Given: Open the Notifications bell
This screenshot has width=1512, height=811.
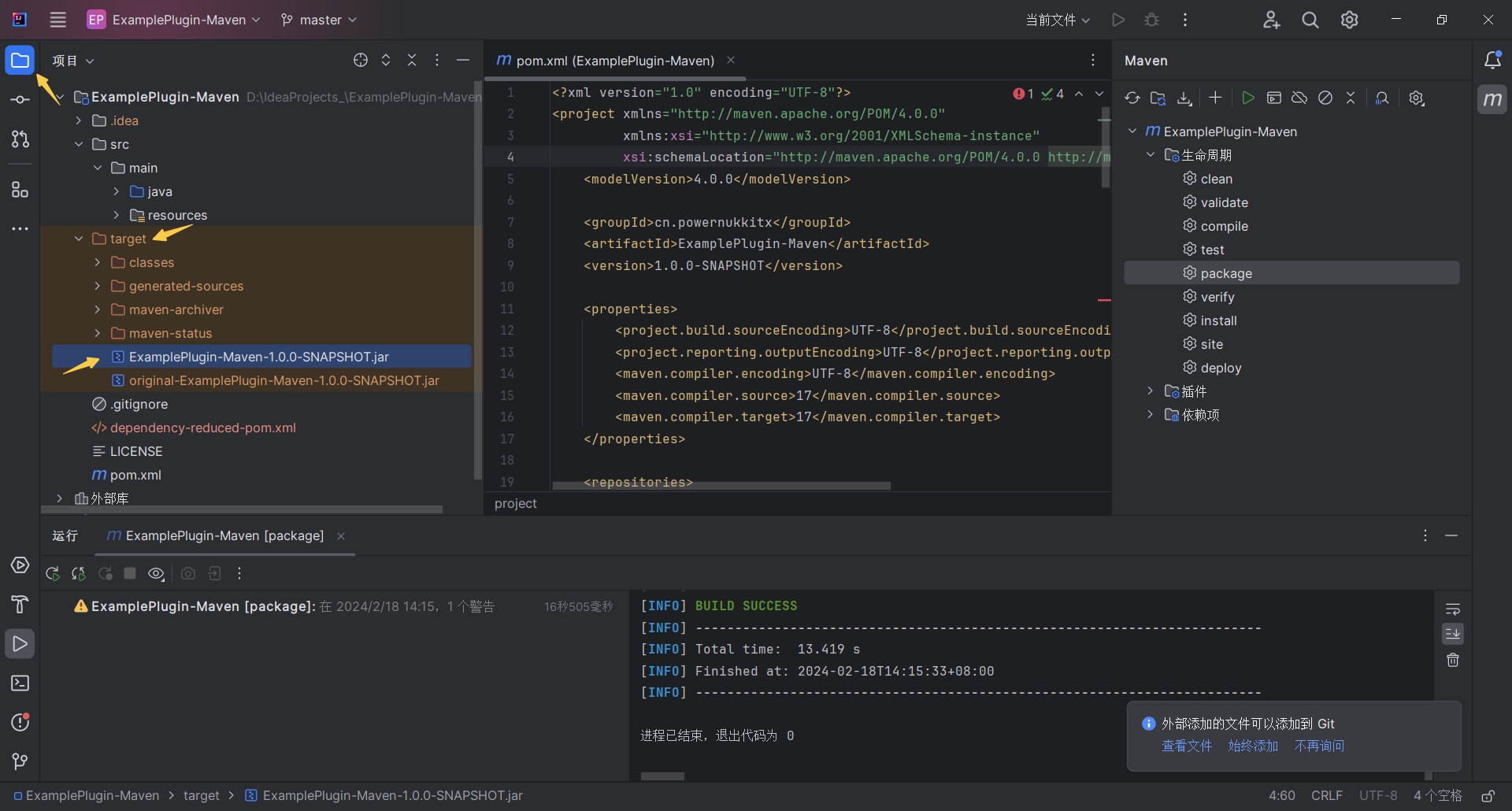Looking at the screenshot, I should pos(1492,60).
